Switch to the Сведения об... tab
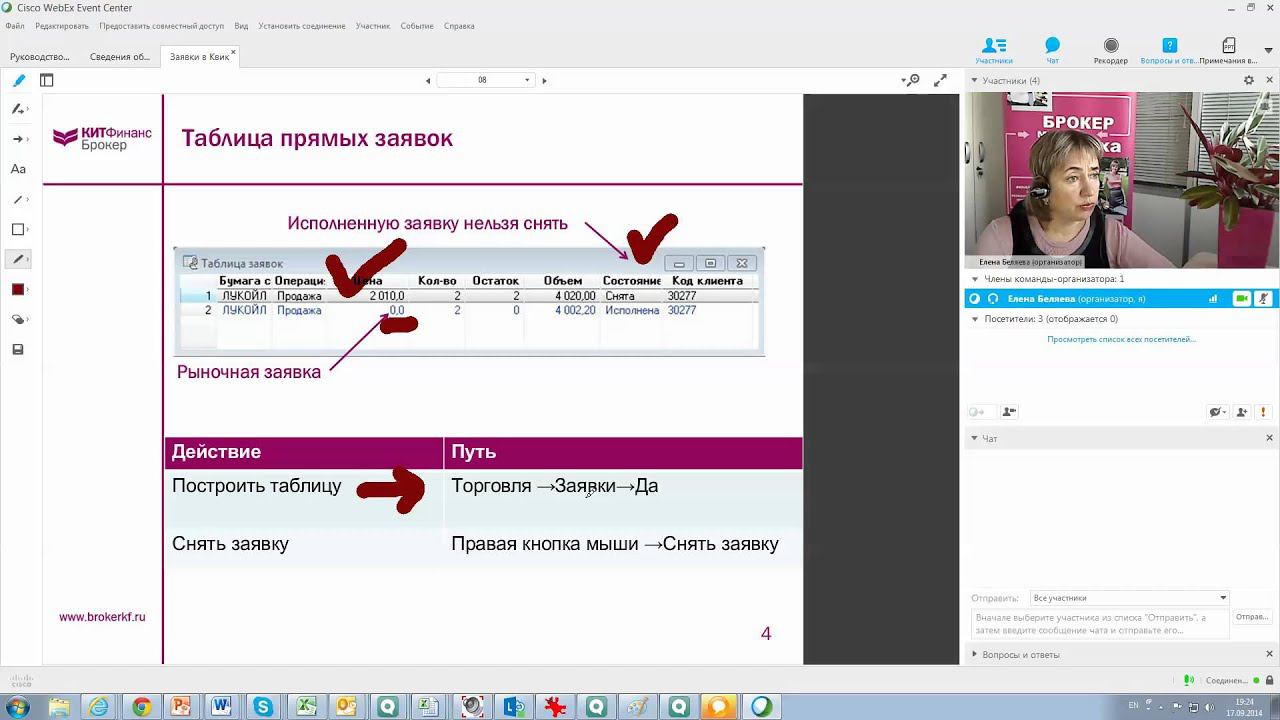 click(120, 57)
